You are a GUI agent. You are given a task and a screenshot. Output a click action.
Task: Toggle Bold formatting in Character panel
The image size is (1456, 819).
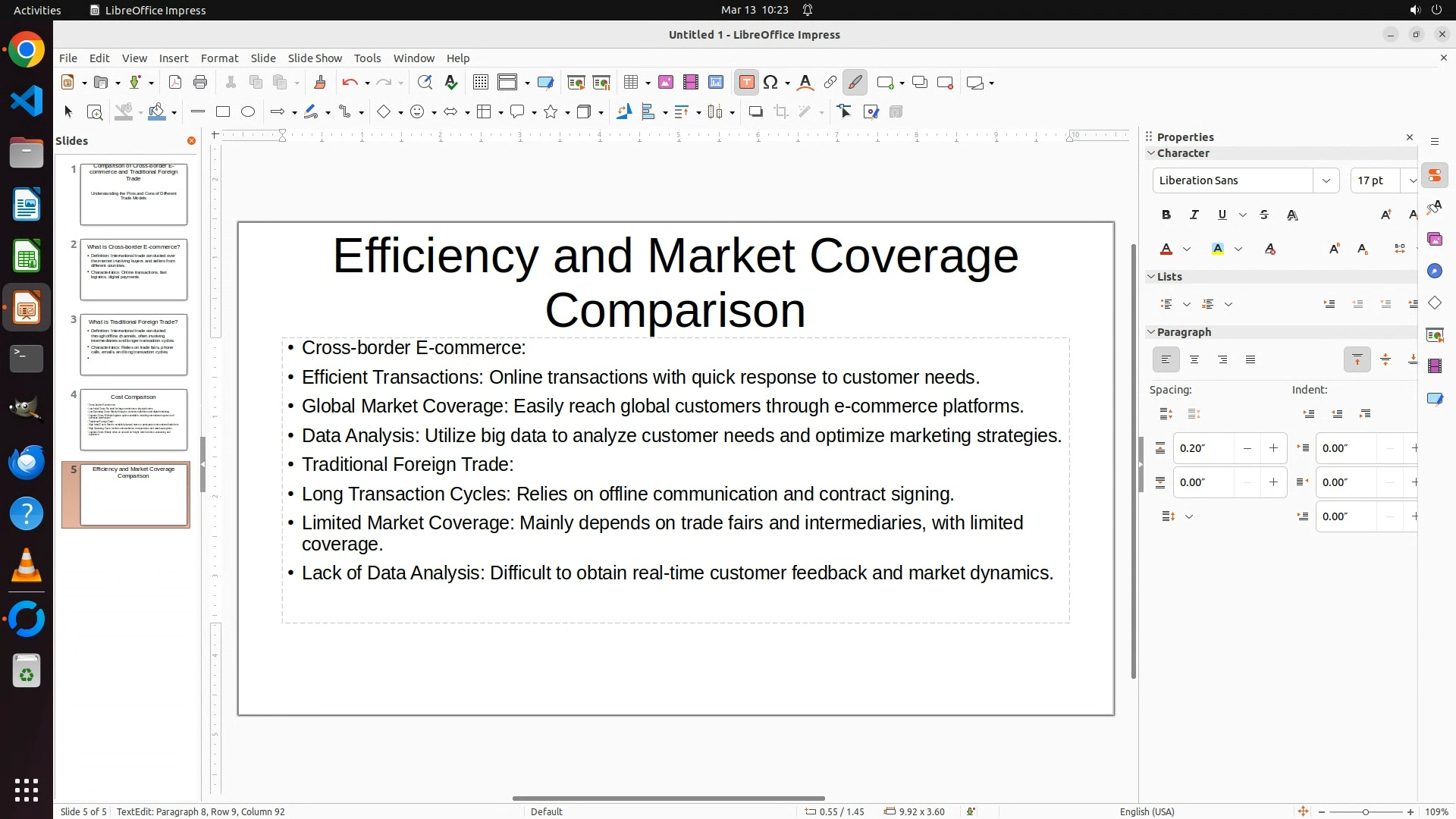(x=1166, y=215)
